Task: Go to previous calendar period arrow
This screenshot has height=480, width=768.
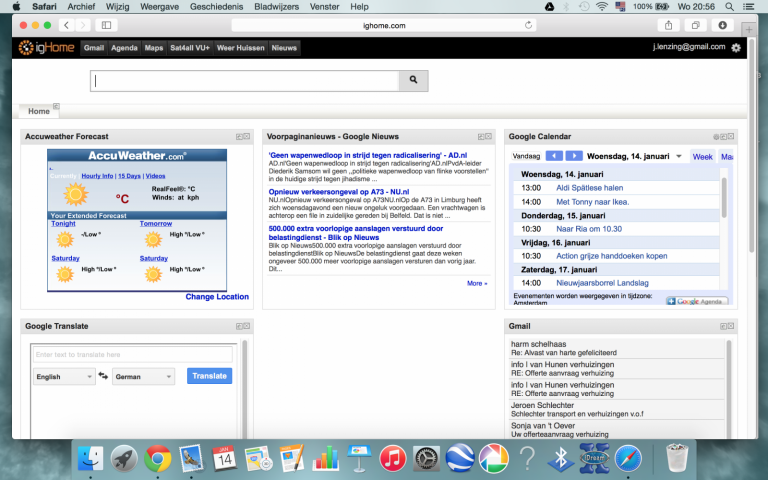Action: pos(554,156)
